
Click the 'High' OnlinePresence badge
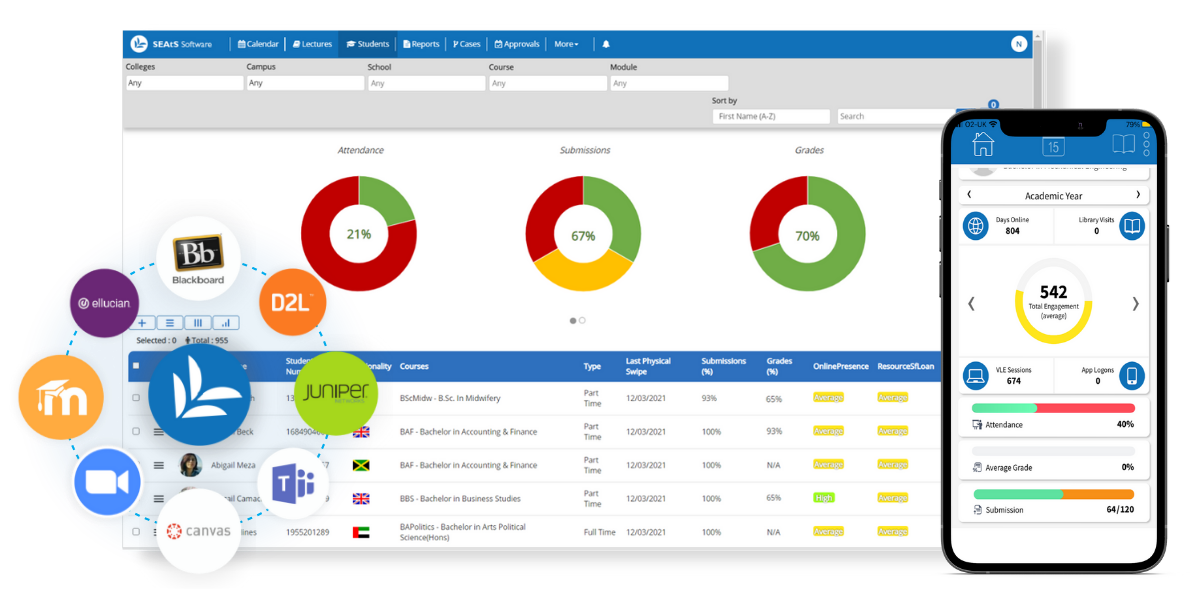click(x=823, y=498)
